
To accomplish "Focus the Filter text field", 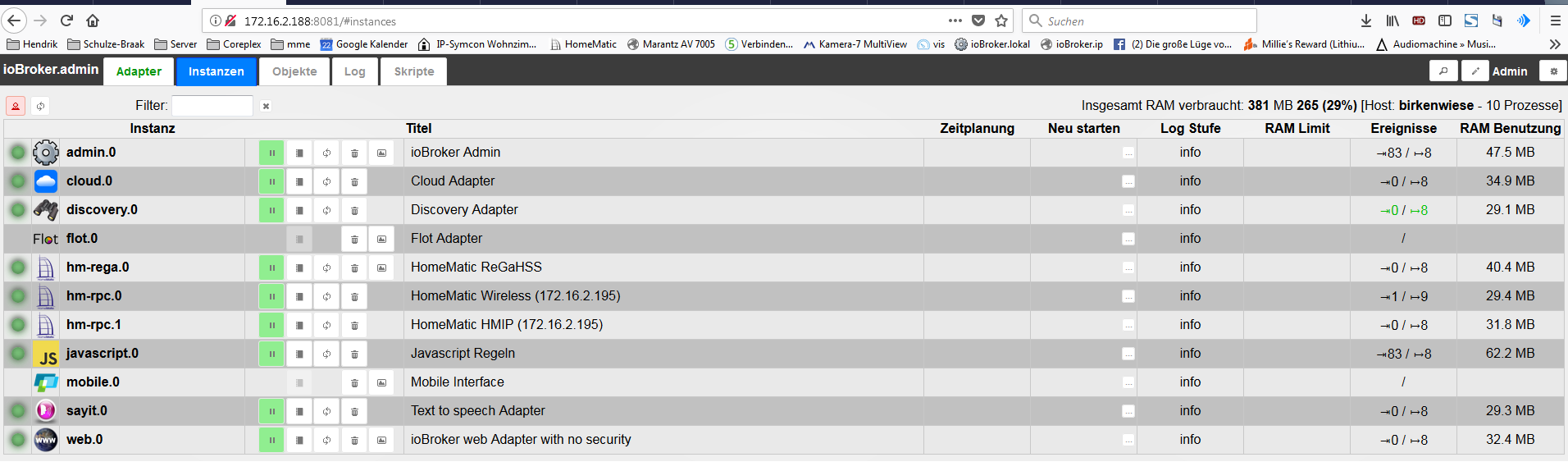I will [212, 106].
